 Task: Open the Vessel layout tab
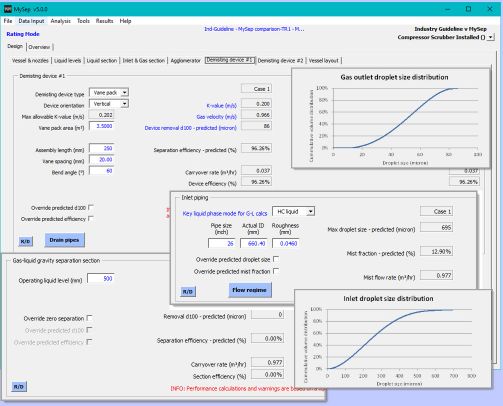324,61
